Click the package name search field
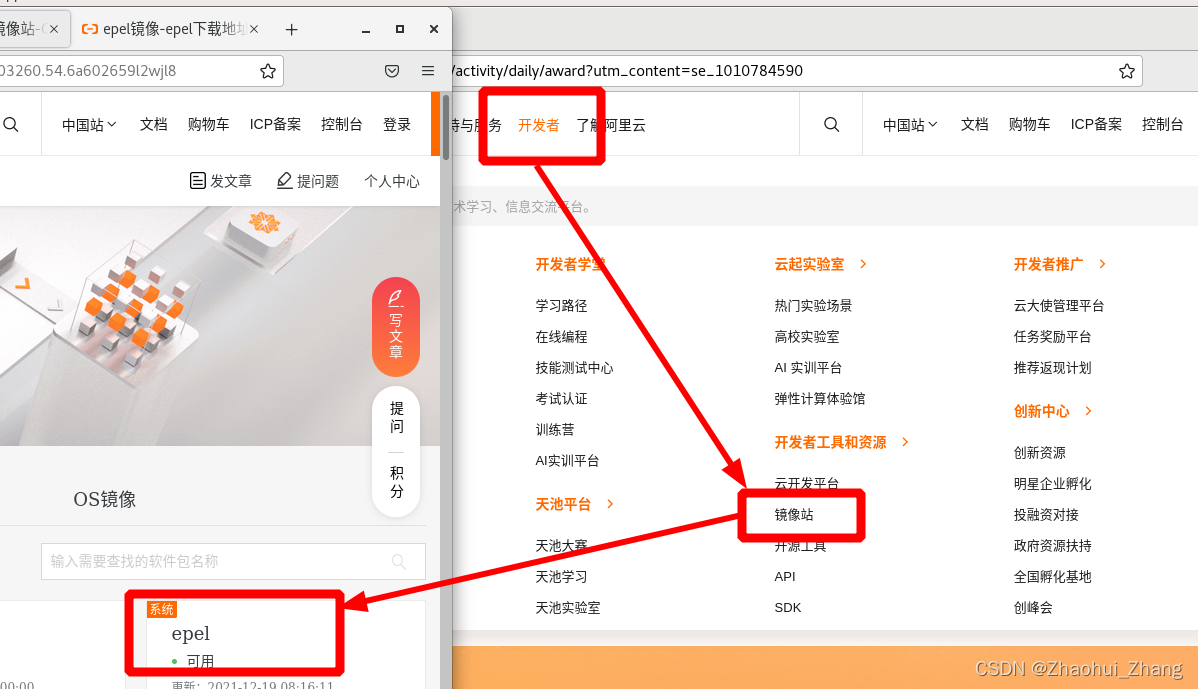The image size is (1198, 689). 233,561
